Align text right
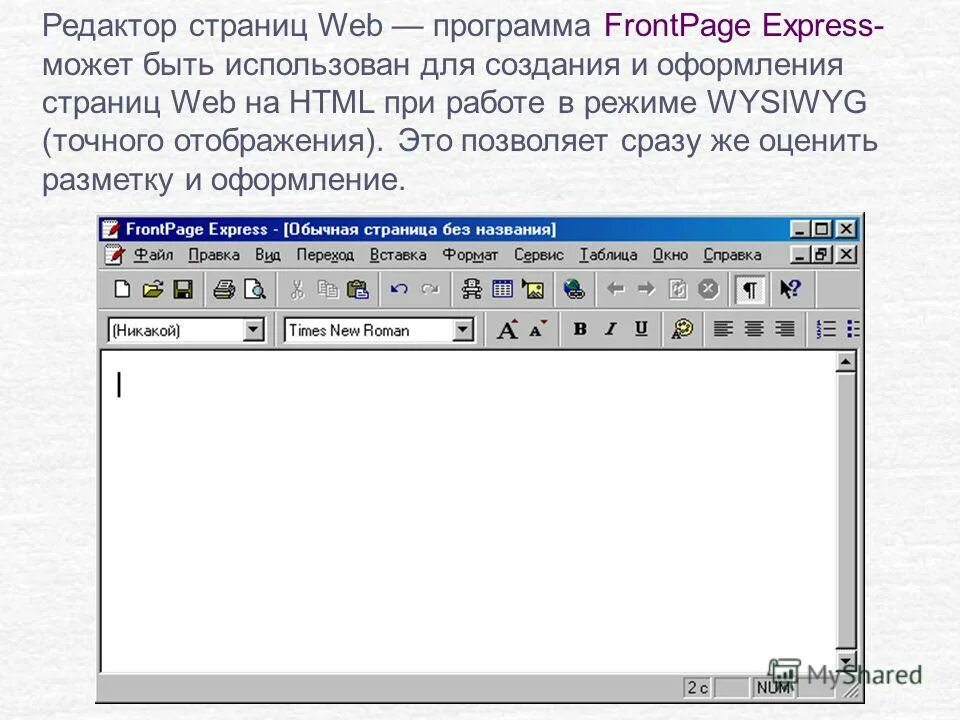960x720 pixels. click(784, 329)
